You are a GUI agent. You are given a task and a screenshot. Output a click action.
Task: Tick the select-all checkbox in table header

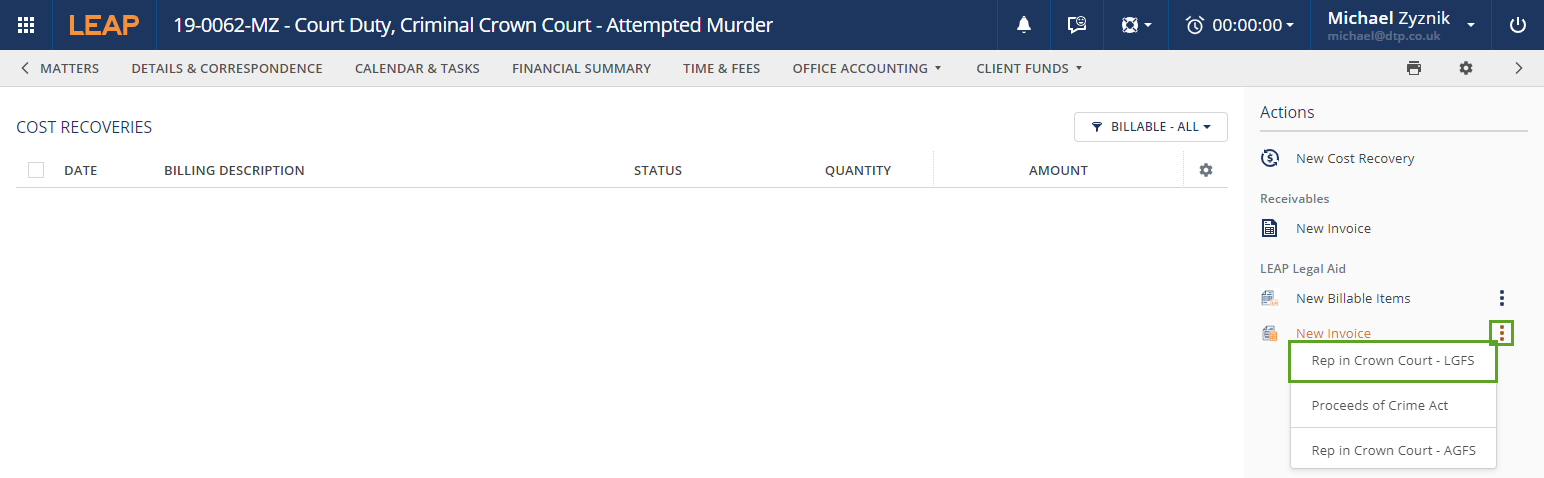(x=36, y=170)
